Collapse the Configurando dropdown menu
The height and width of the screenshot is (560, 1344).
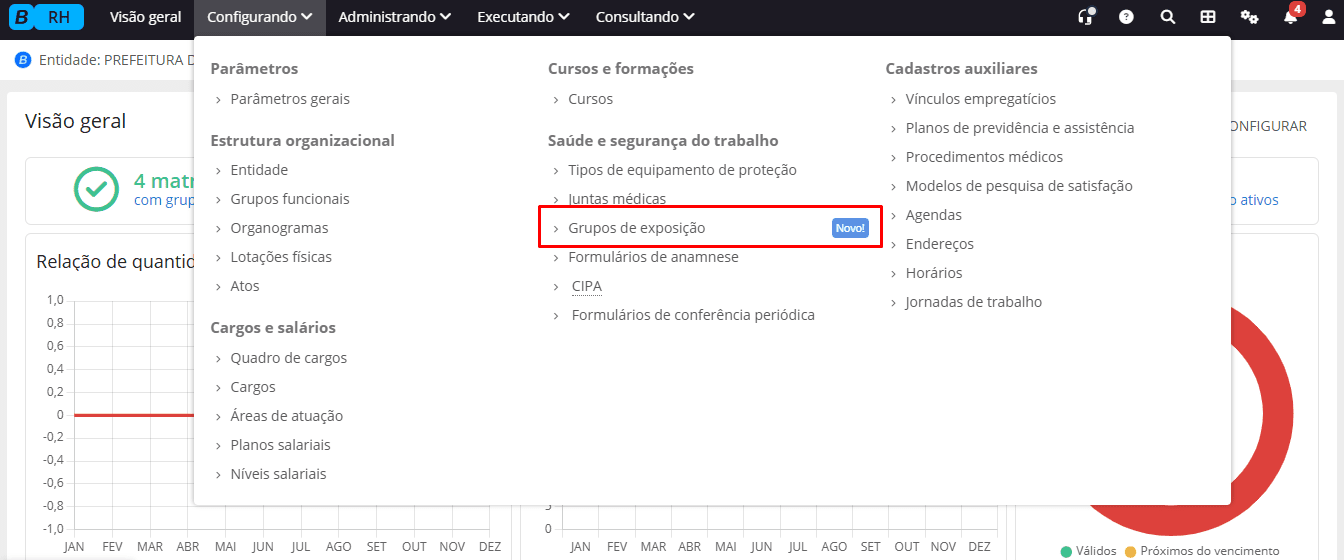click(x=260, y=17)
